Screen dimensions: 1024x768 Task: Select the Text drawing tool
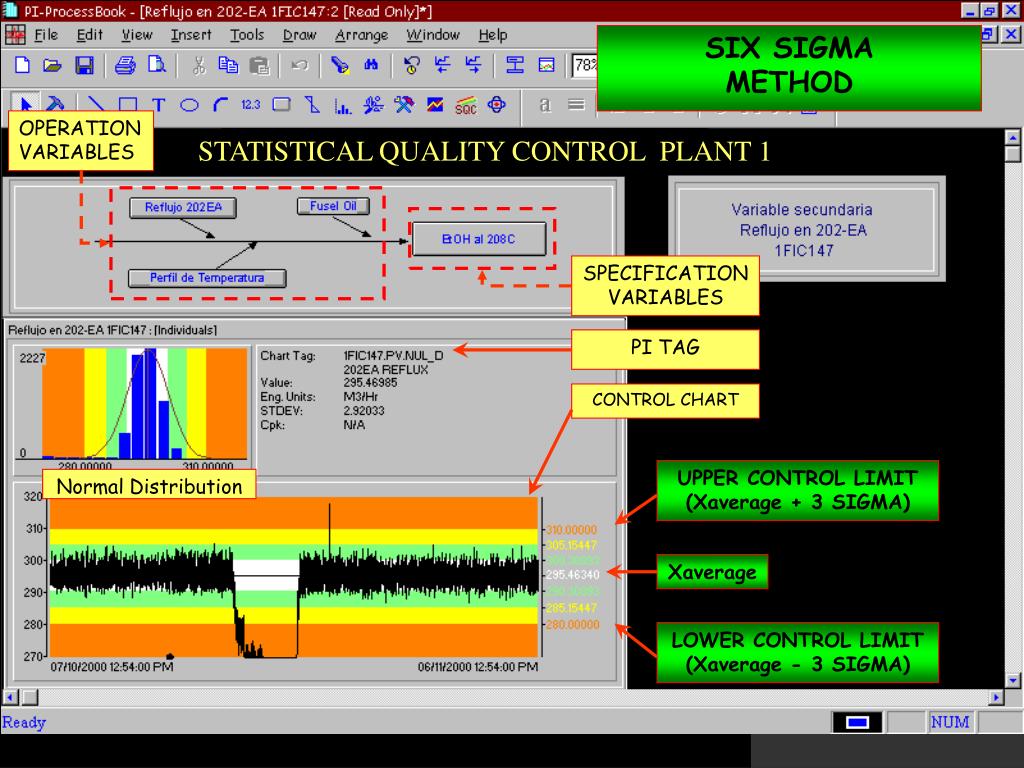pos(157,105)
